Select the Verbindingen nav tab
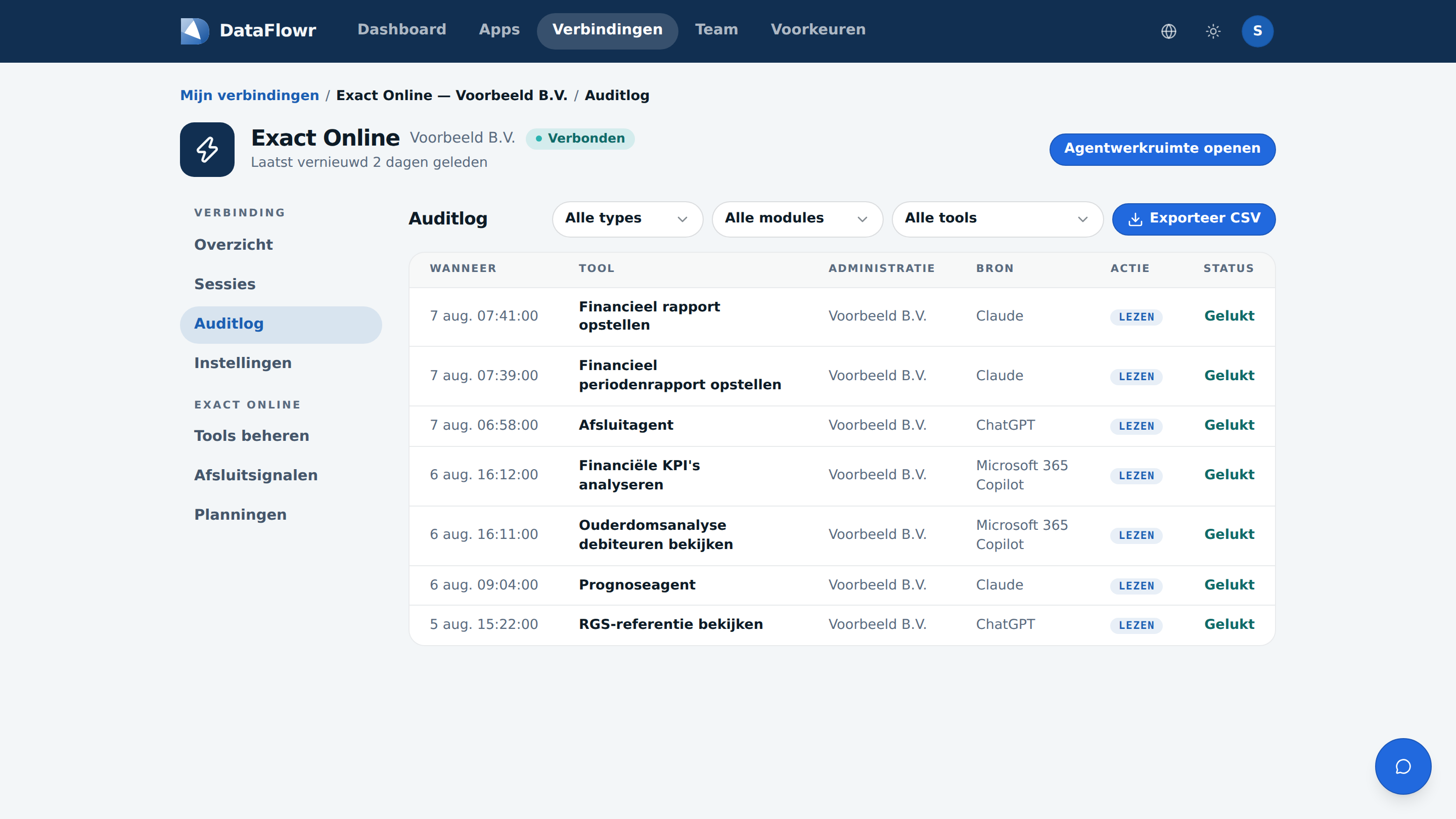This screenshot has height=819, width=1456. pos(607,30)
